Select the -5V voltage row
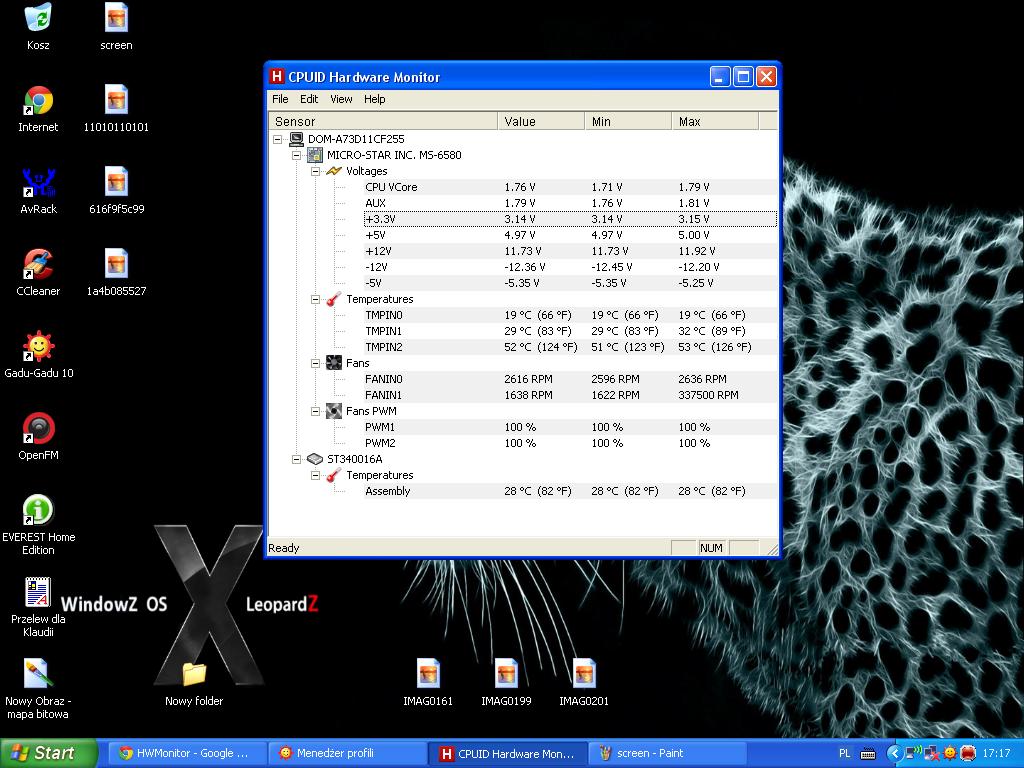The height and width of the screenshot is (768, 1024). click(x=570, y=283)
